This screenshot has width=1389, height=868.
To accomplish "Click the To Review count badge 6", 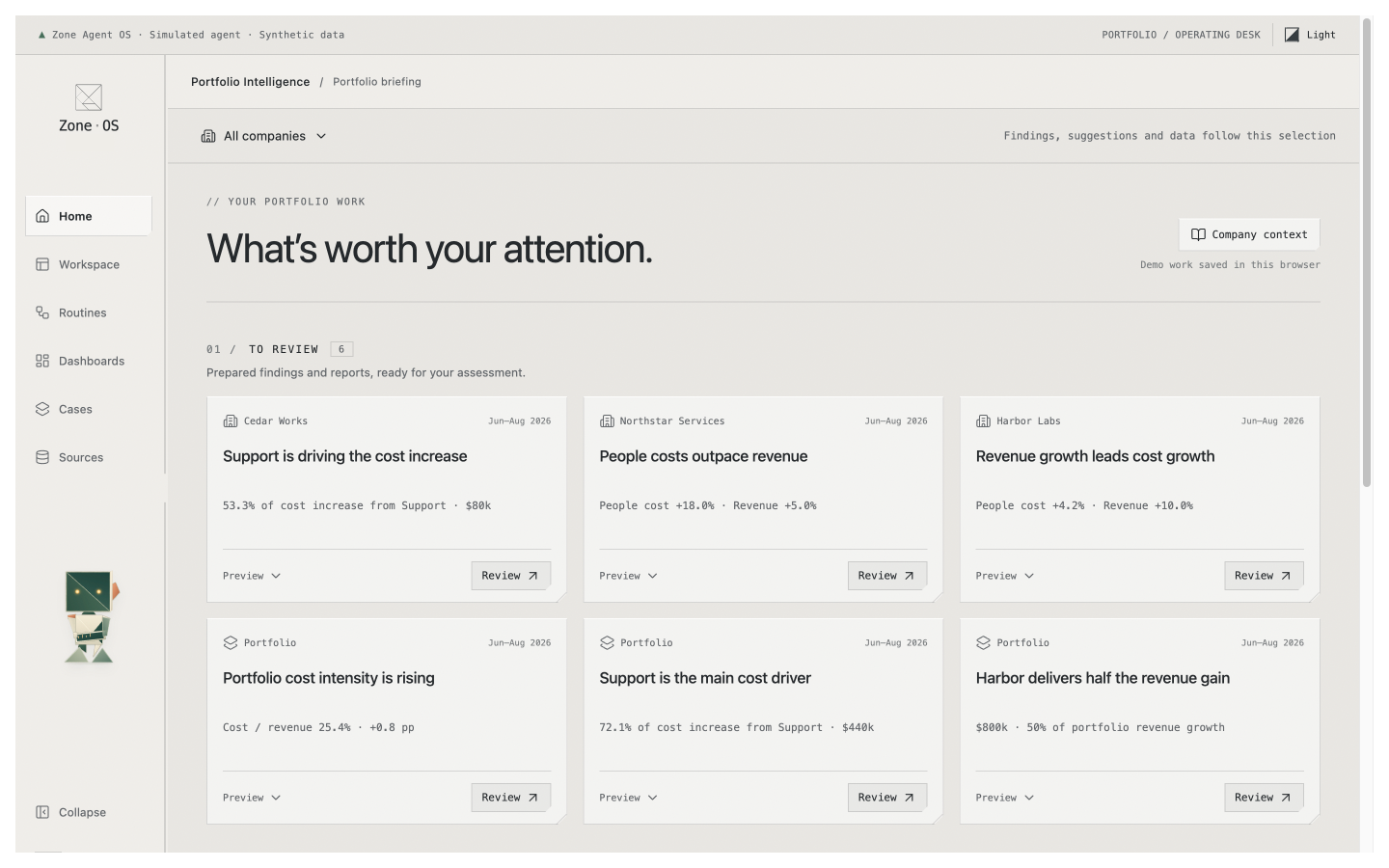I will pos(341,349).
